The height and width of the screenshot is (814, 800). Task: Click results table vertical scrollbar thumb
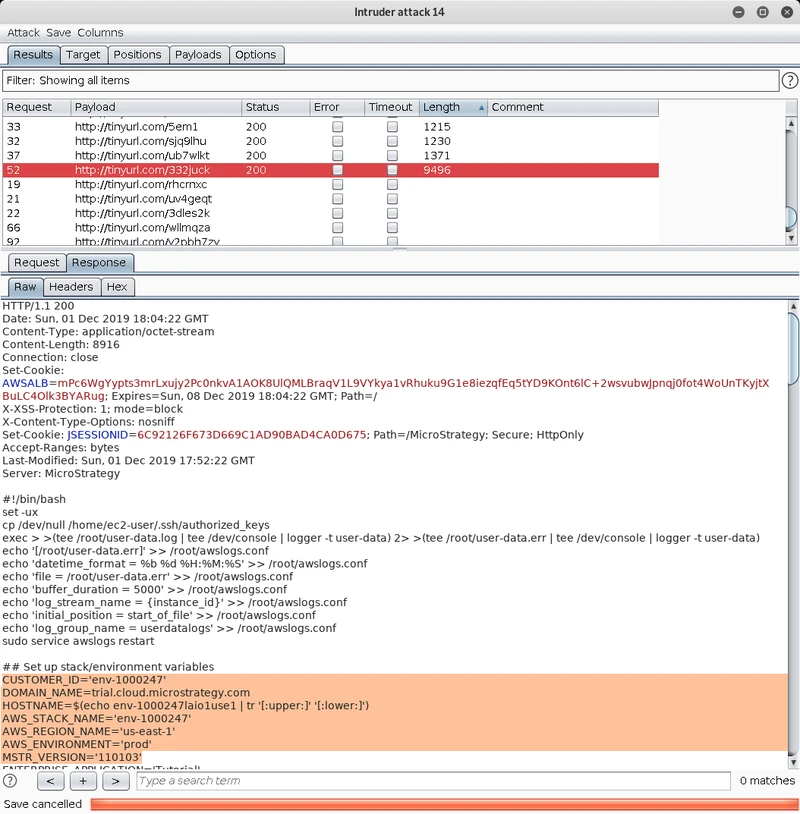tap(791, 217)
